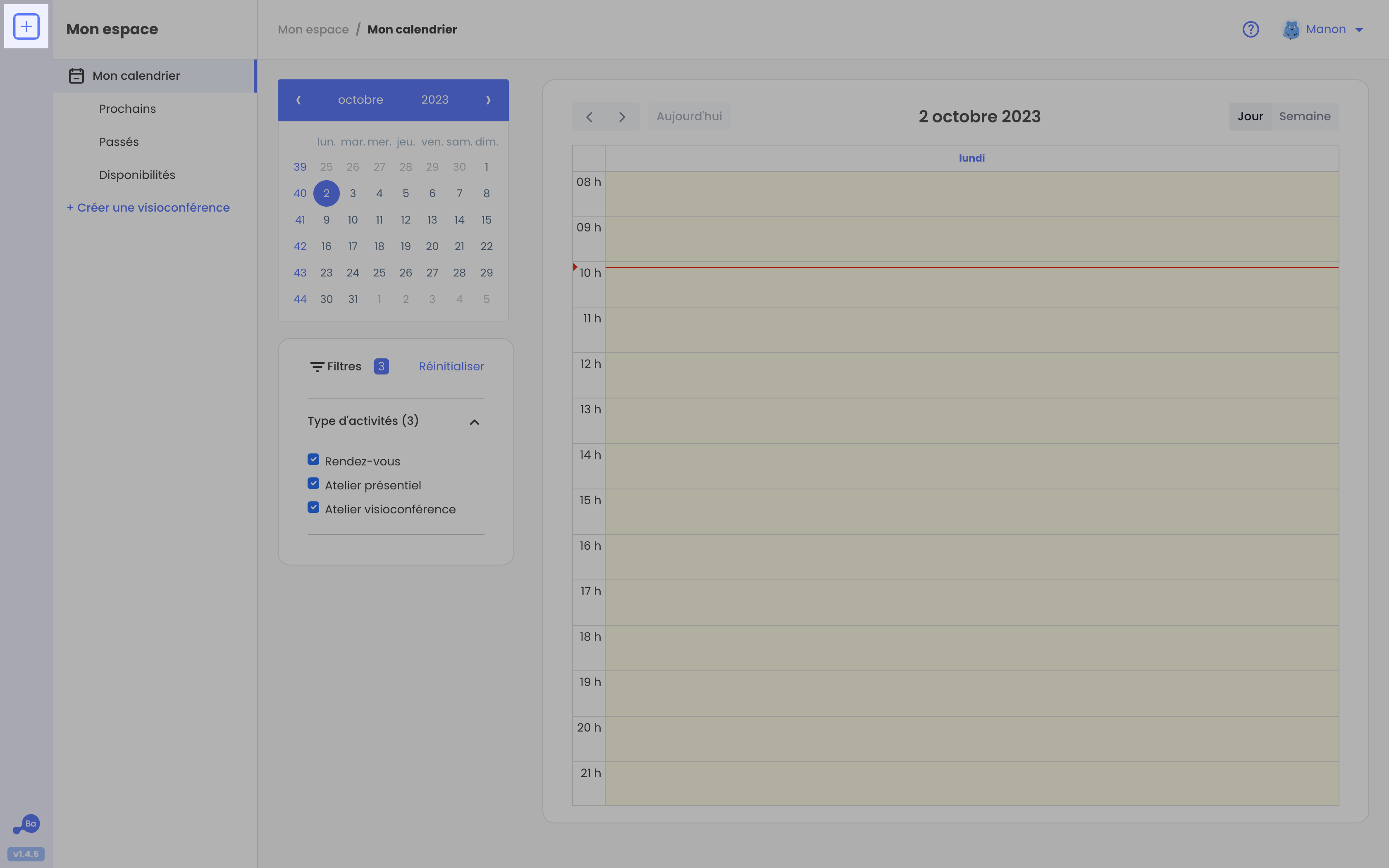Go to next day in main calendar
The height and width of the screenshot is (868, 1389).
click(622, 117)
